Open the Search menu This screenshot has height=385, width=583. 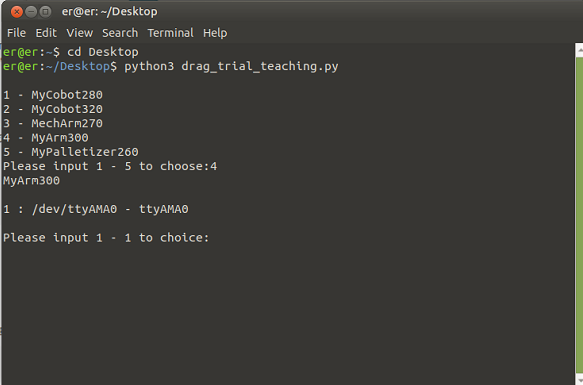coord(120,33)
